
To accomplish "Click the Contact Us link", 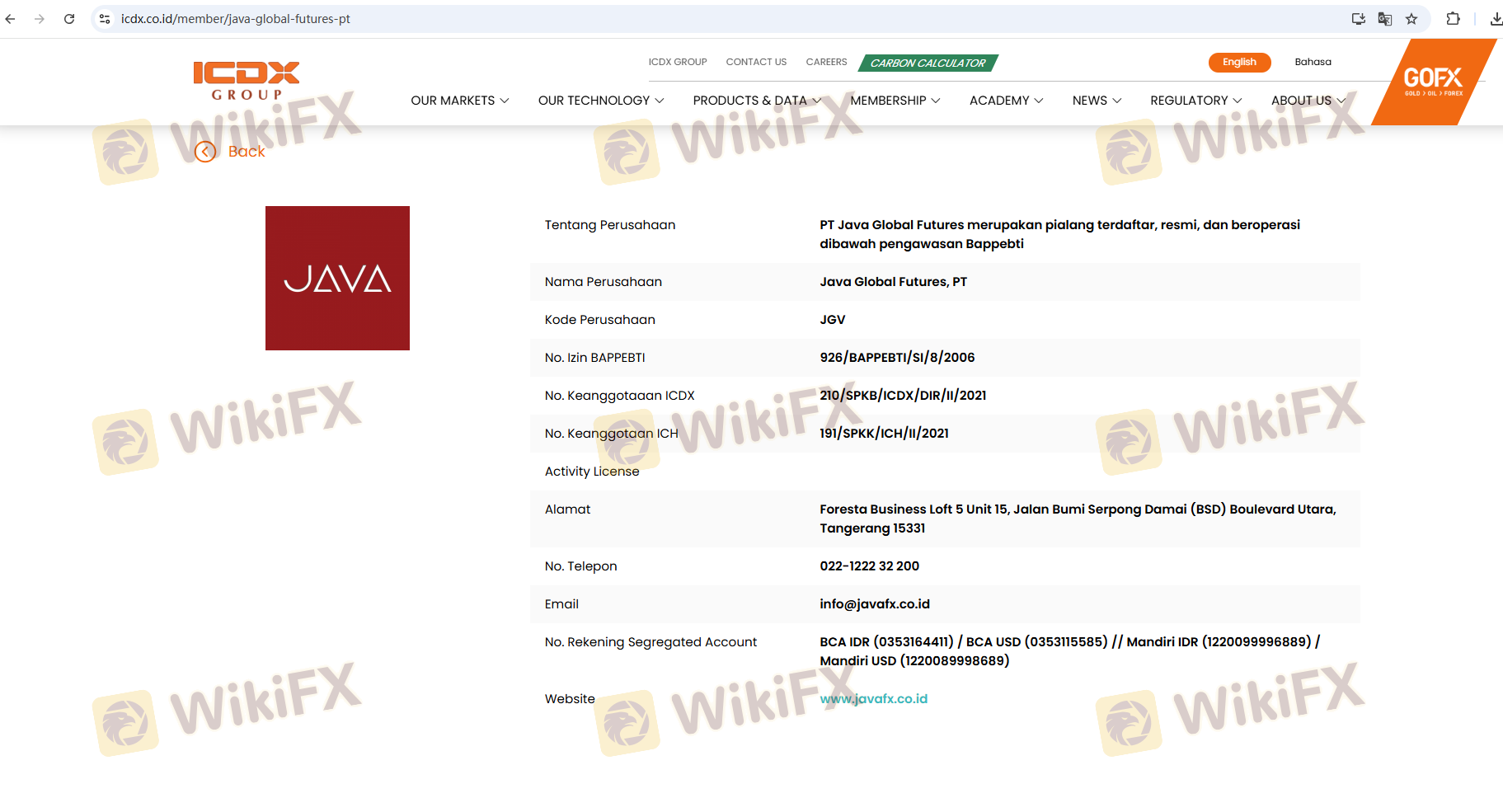I will pos(756,63).
